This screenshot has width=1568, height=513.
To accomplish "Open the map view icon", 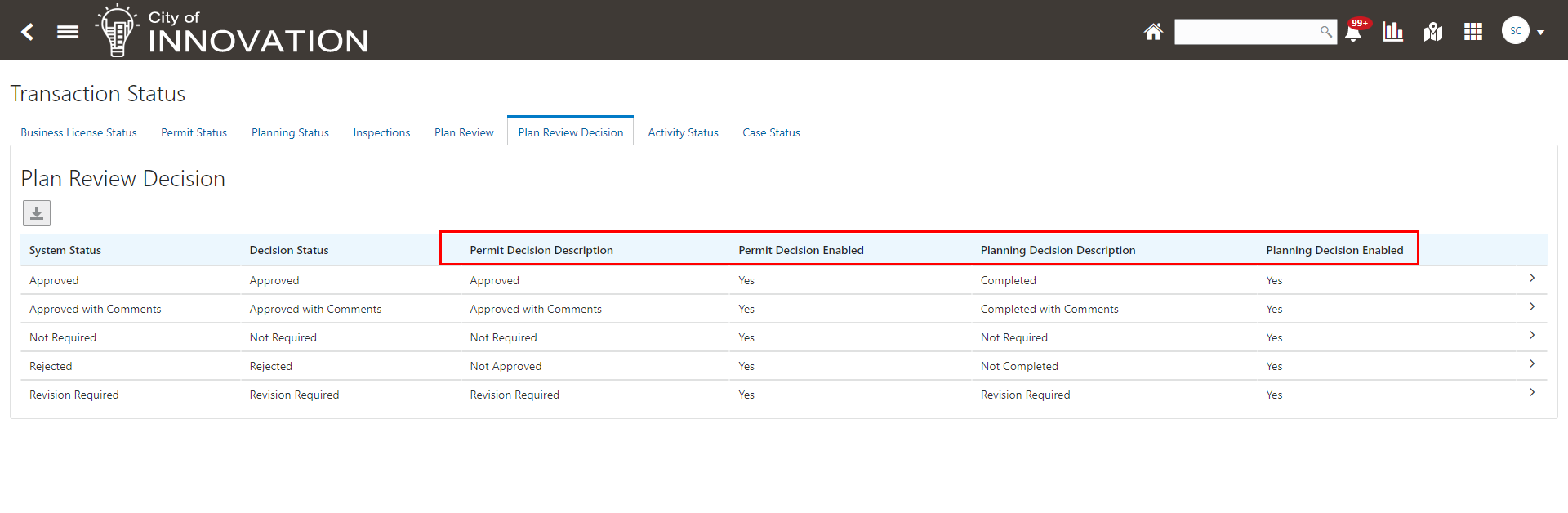I will [1433, 32].
